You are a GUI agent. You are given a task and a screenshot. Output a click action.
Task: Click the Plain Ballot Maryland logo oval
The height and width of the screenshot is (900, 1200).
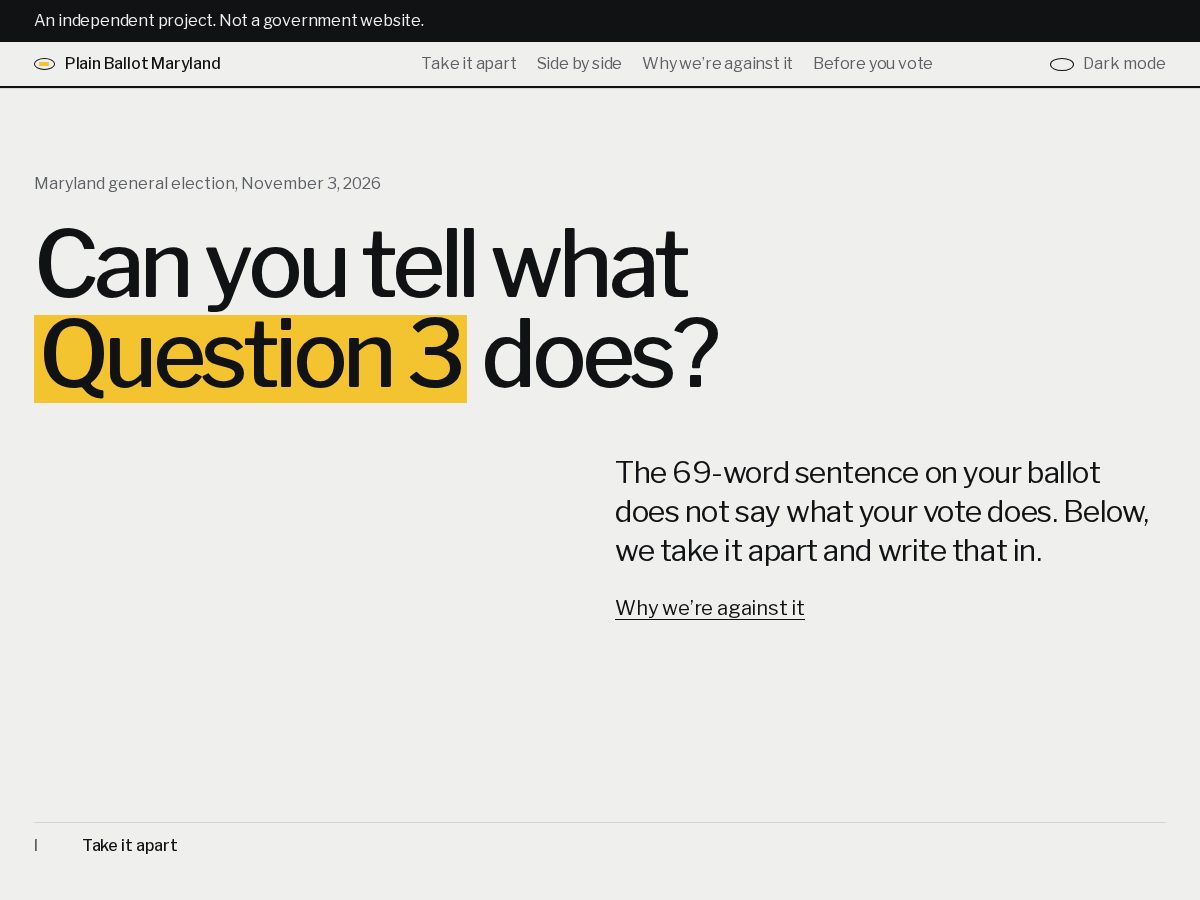coord(44,64)
